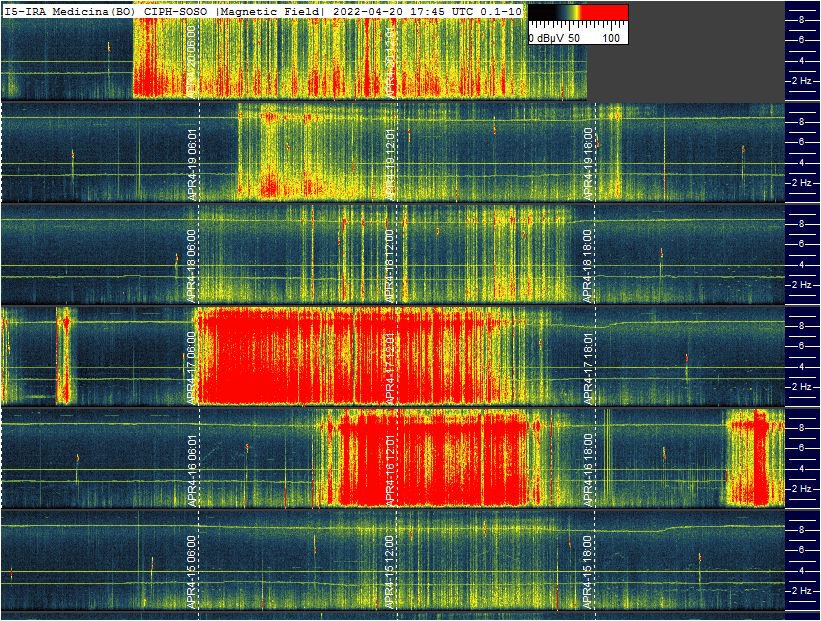Click the APR4-17 06:00 time marker
Screen dimensions: 821x621
(x=190, y=367)
